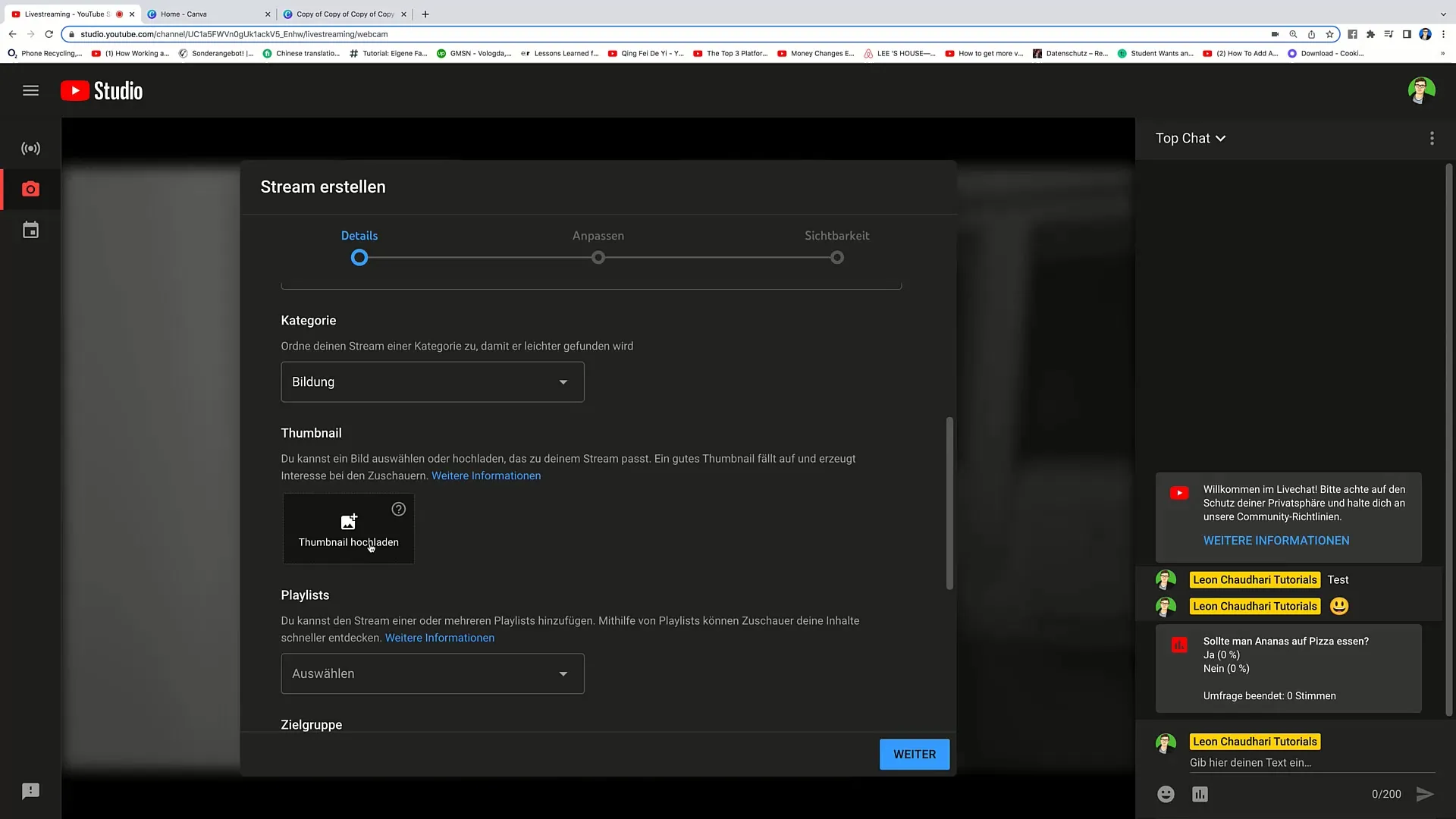Click the content/pages icon in sidebar

30,231
